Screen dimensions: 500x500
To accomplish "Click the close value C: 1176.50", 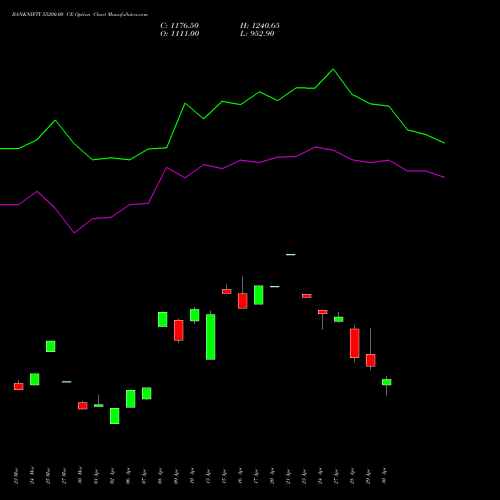I will pos(180,25).
